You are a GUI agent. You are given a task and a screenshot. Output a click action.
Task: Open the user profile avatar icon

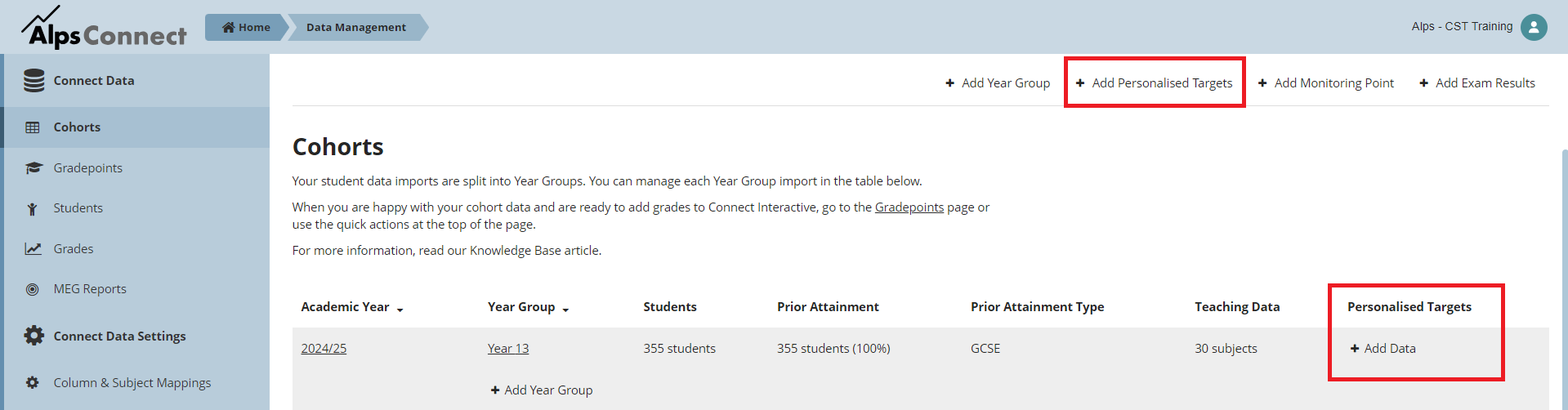1534,27
